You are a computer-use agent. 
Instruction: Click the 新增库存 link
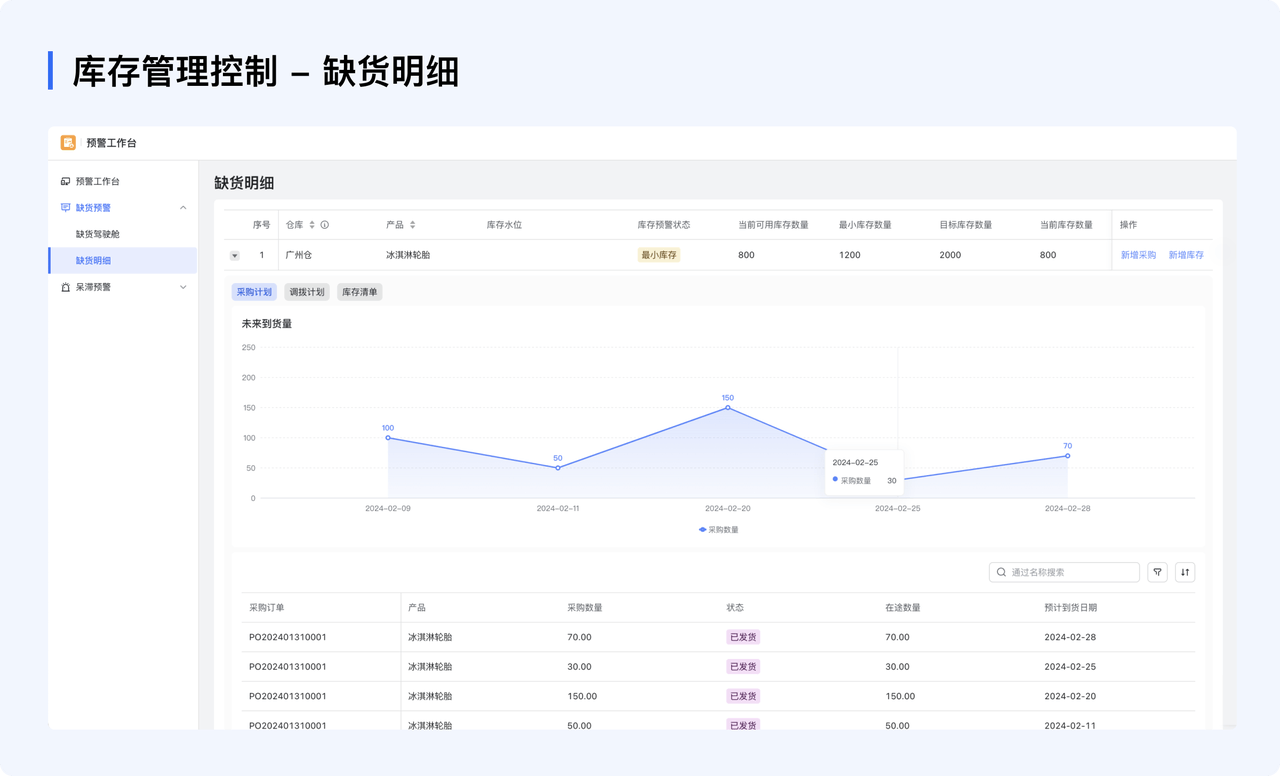[x=1186, y=255]
